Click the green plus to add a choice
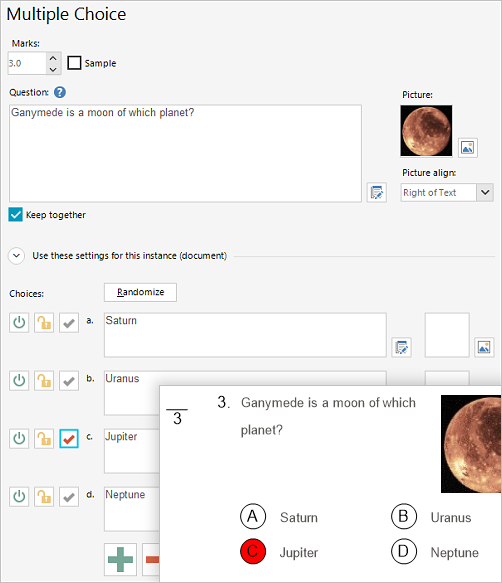The height and width of the screenshot is (583, 502). (x=120, y=559)
